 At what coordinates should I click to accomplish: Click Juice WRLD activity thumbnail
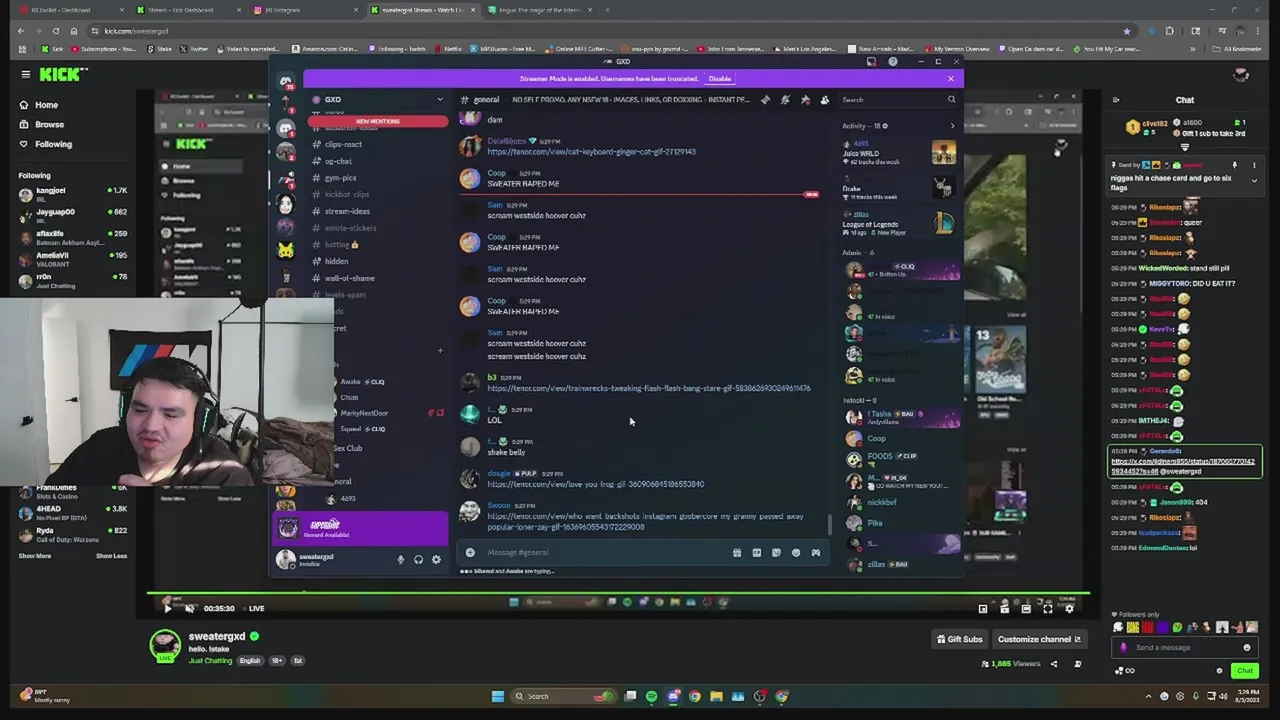click(x=943, y=152)
